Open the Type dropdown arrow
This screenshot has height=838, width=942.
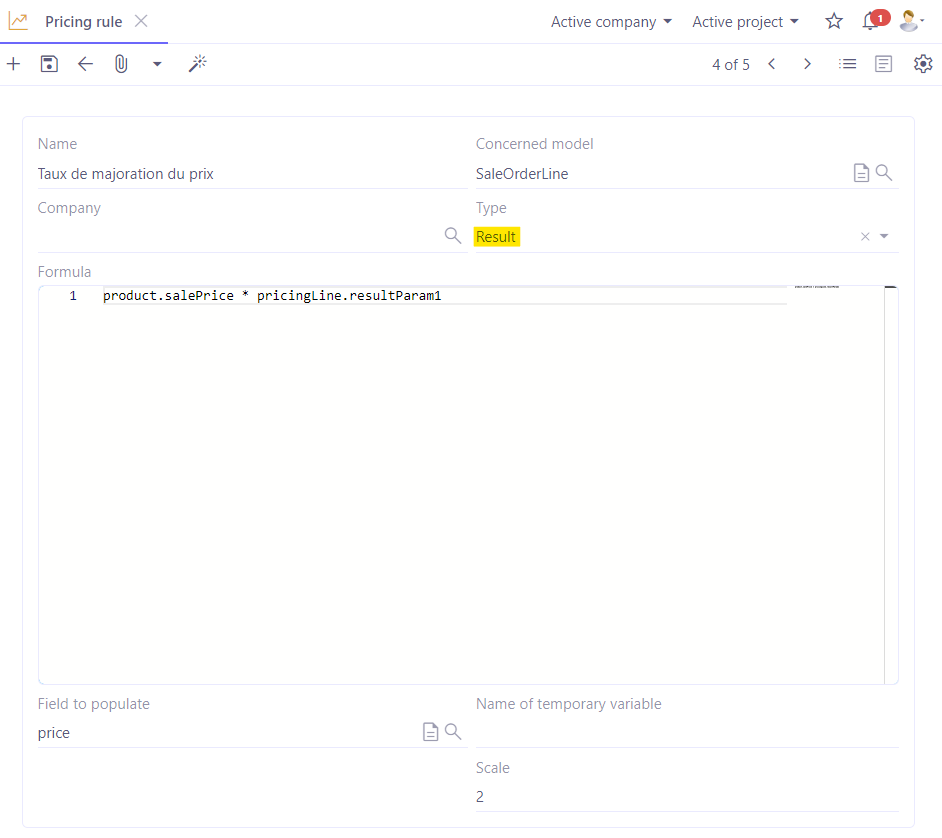click(x=884, y=237)
